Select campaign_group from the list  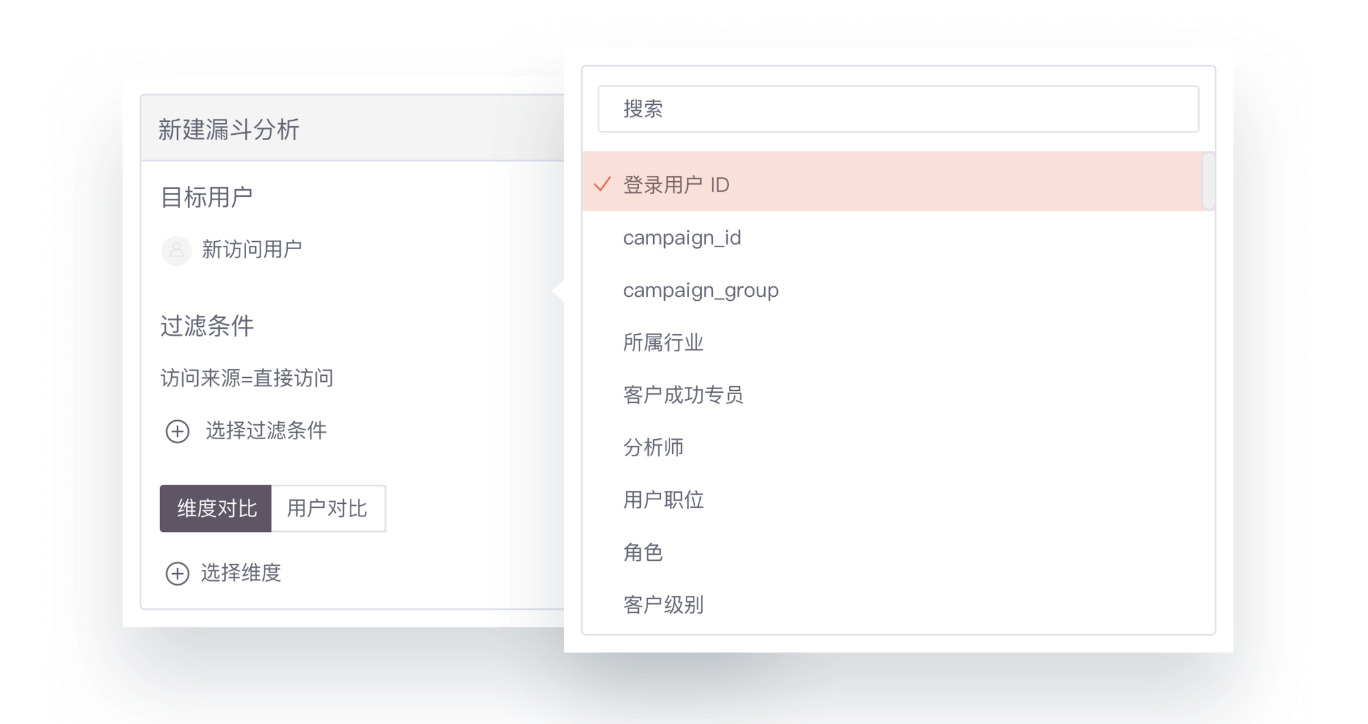tap(701, 290)
